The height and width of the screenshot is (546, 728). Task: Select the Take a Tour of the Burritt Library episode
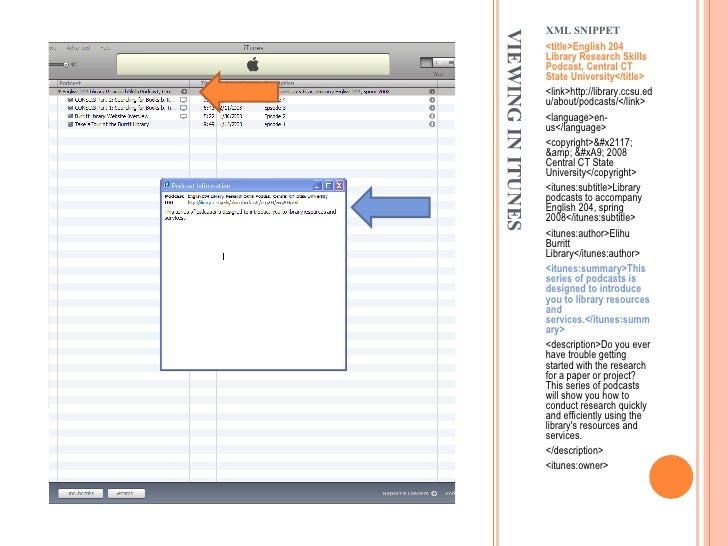112,124
